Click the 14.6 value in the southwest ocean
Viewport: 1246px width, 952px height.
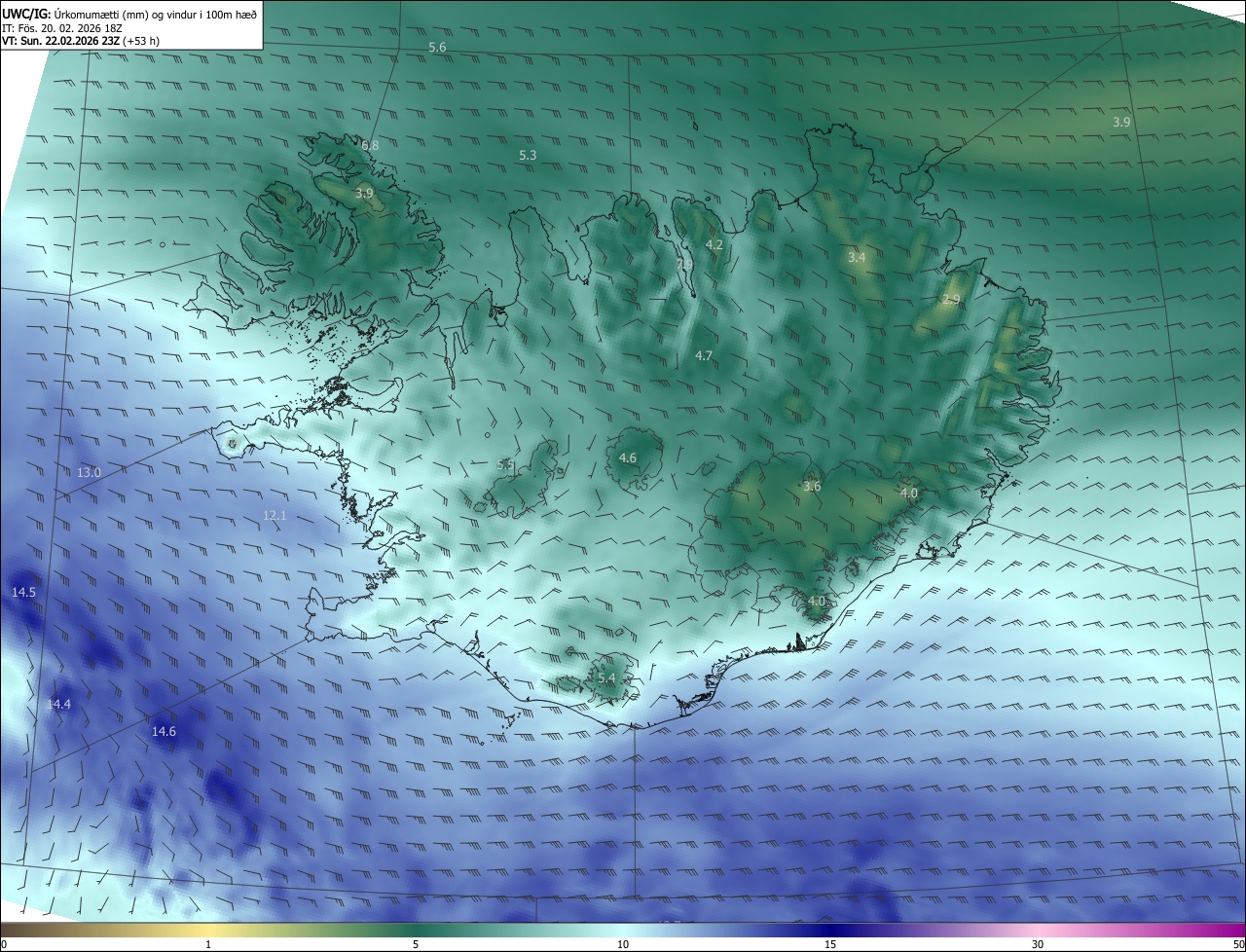164,731
